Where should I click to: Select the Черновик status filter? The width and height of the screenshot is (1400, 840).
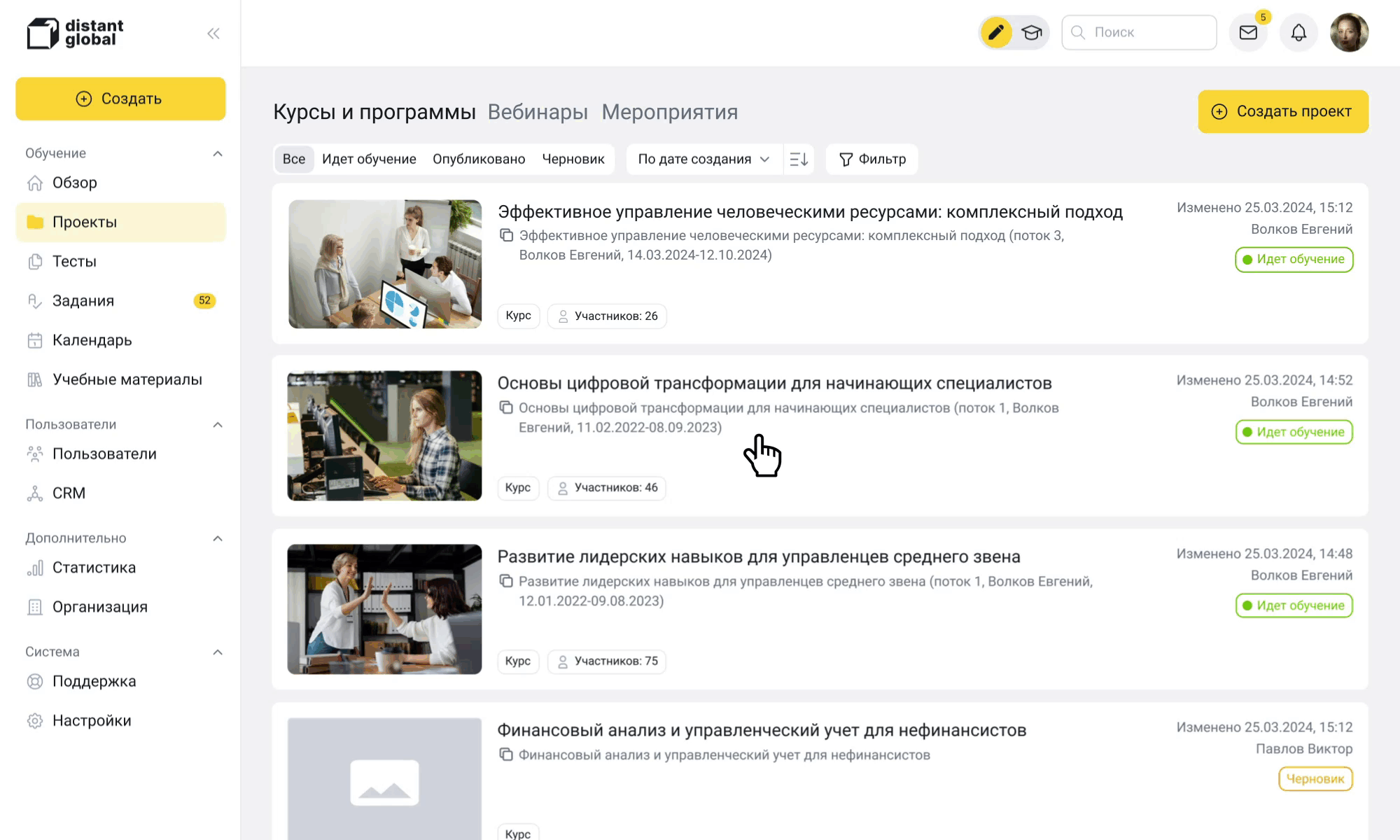pos(573,160)
